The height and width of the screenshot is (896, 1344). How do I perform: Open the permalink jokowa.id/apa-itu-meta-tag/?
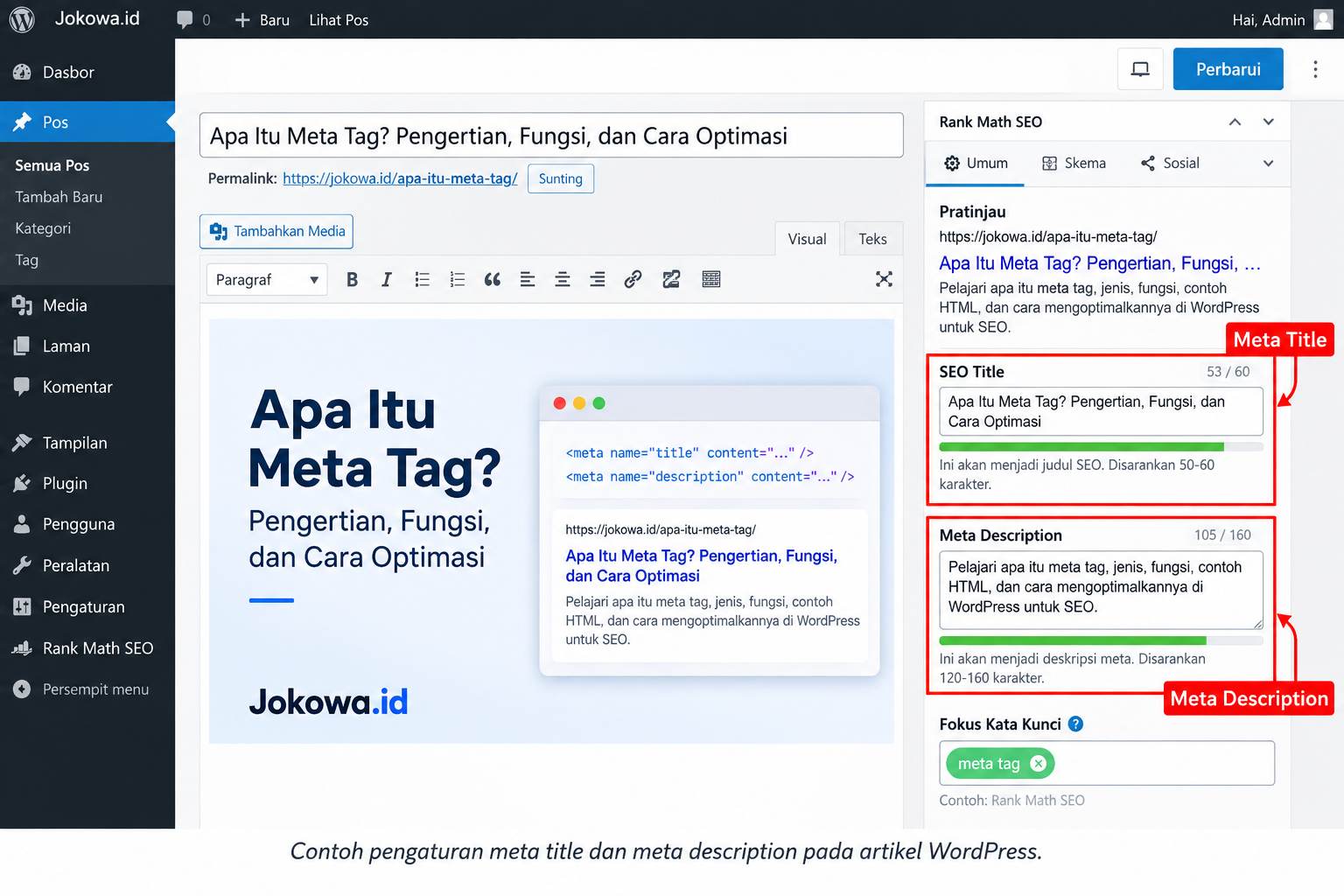[400, 178]
